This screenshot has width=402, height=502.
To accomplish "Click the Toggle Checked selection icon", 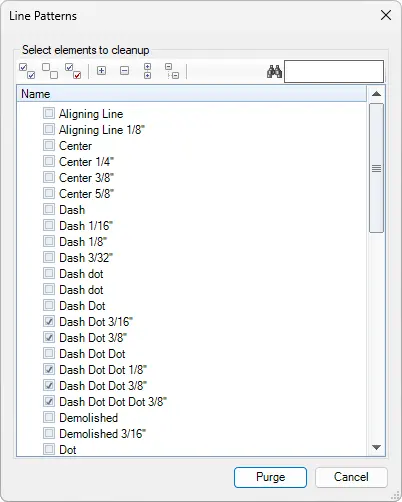I will [x=73, y=71].
